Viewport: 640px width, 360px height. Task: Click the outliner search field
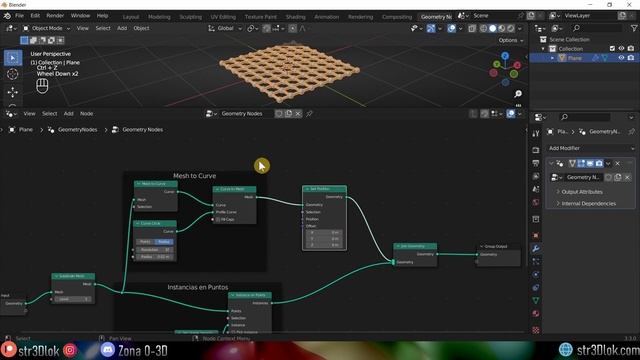tap(597, 28)
